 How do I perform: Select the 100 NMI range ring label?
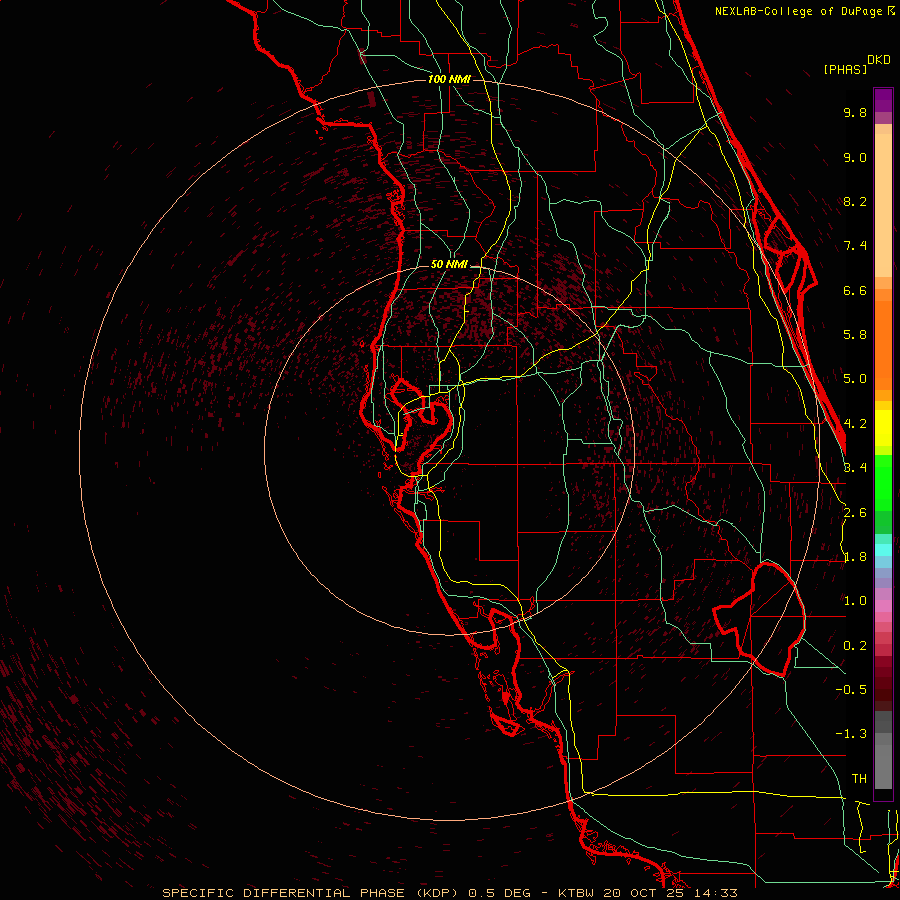coord(449,79)
